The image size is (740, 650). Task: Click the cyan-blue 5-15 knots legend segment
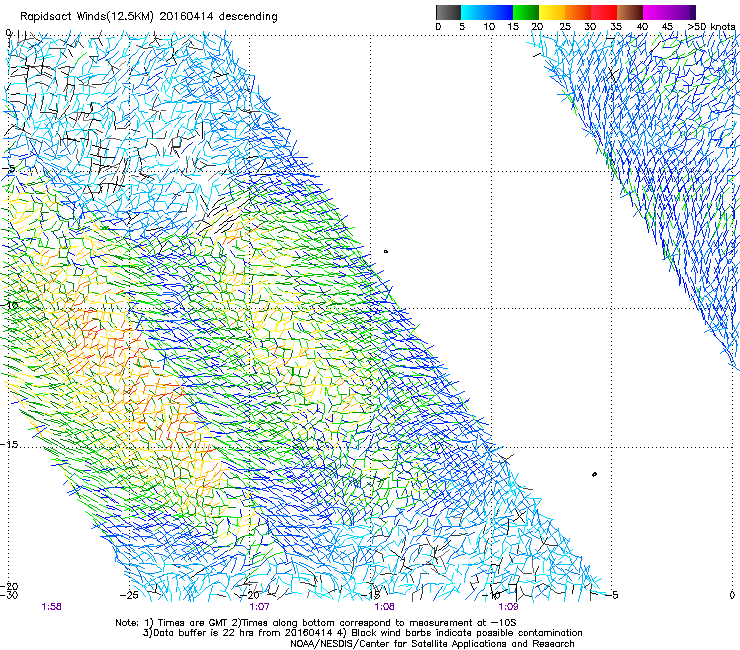pyautogui.click(x=487, y=12)
